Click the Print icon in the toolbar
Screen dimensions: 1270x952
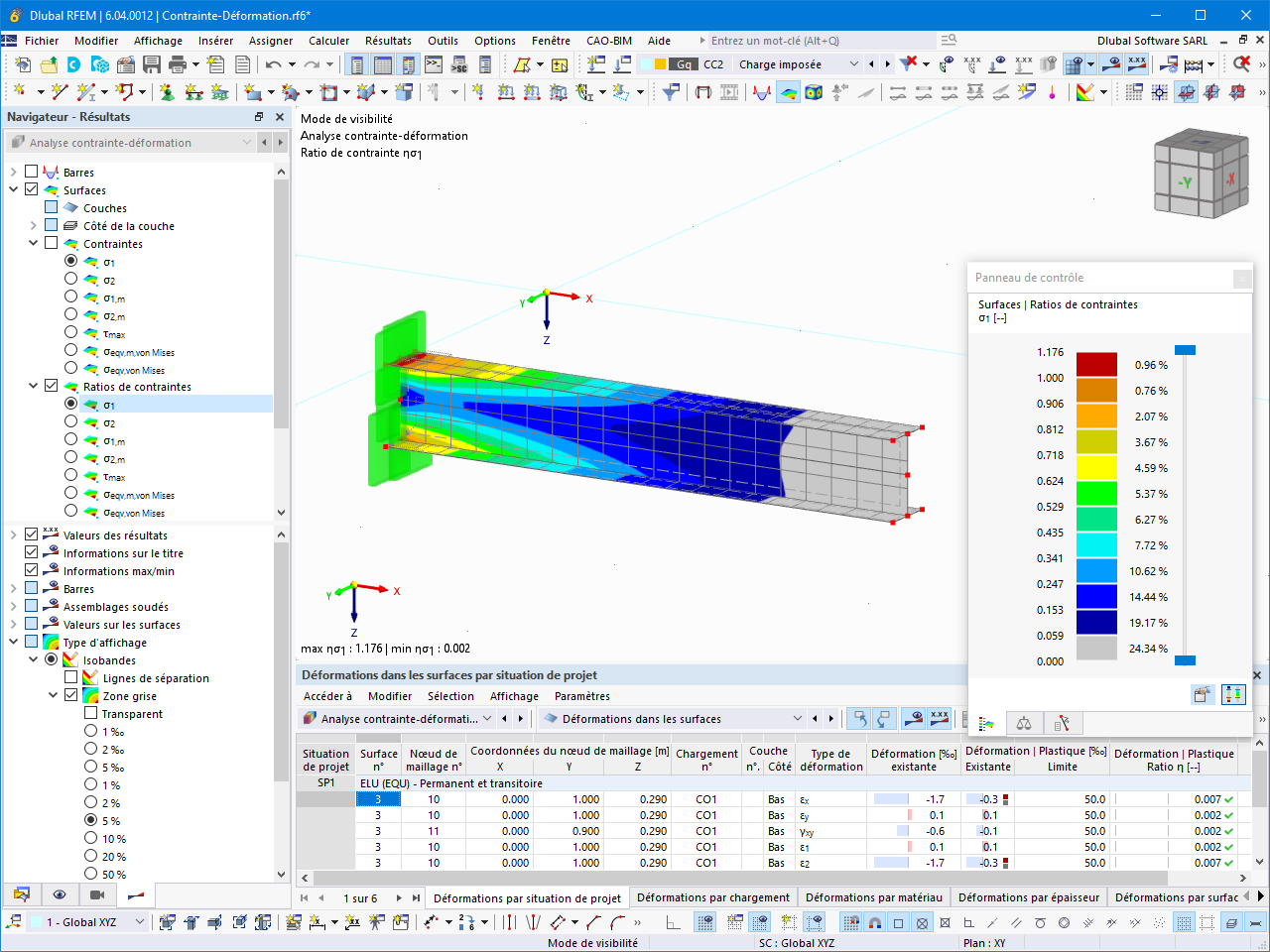178,64
